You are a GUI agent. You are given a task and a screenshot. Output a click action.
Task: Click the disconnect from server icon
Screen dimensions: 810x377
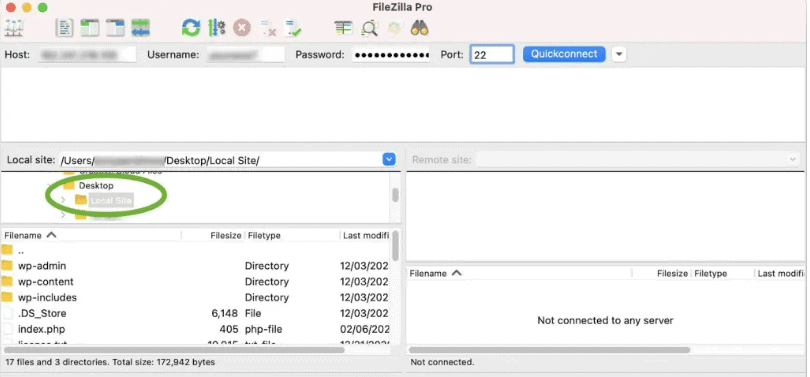(268, 28)
